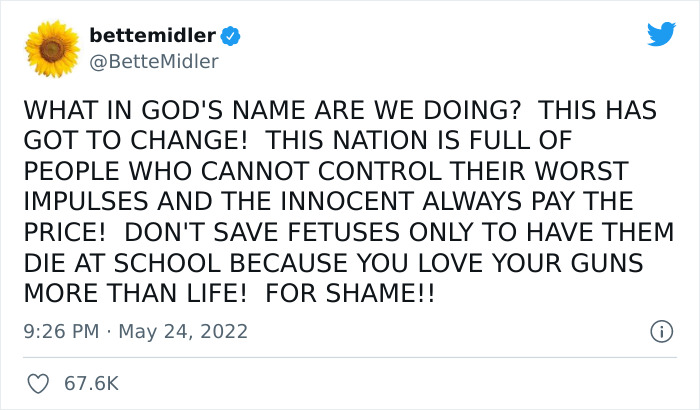Like the tweet with the heart icon

click(x=37, y=383)
